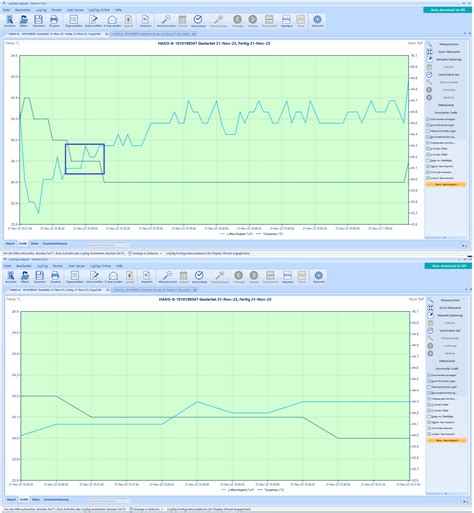The image size is (474, 513).
Task: Switch to Report tab in upper window
Action: click(x=10, y=244)
